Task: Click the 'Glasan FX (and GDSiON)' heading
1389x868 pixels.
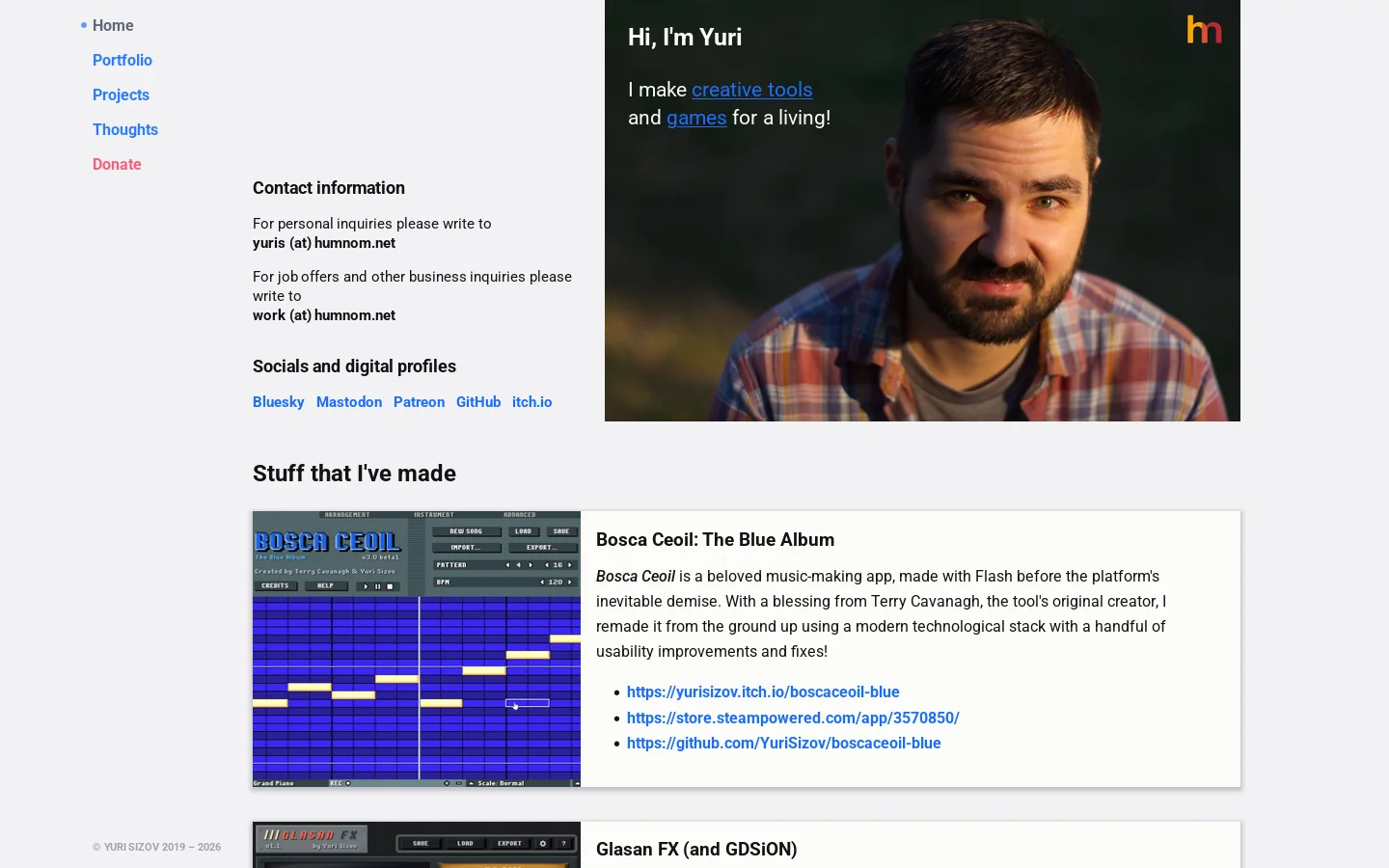Action: [696, 850]
